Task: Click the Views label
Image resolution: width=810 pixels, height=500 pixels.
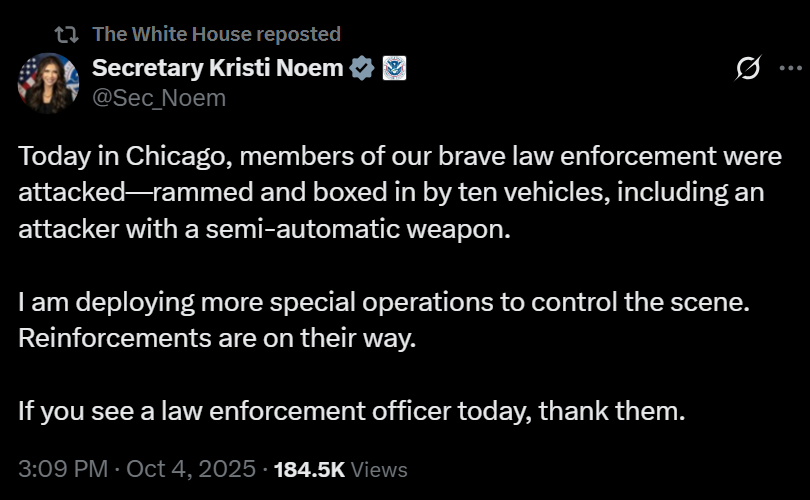Action: (x=380, y=468)
